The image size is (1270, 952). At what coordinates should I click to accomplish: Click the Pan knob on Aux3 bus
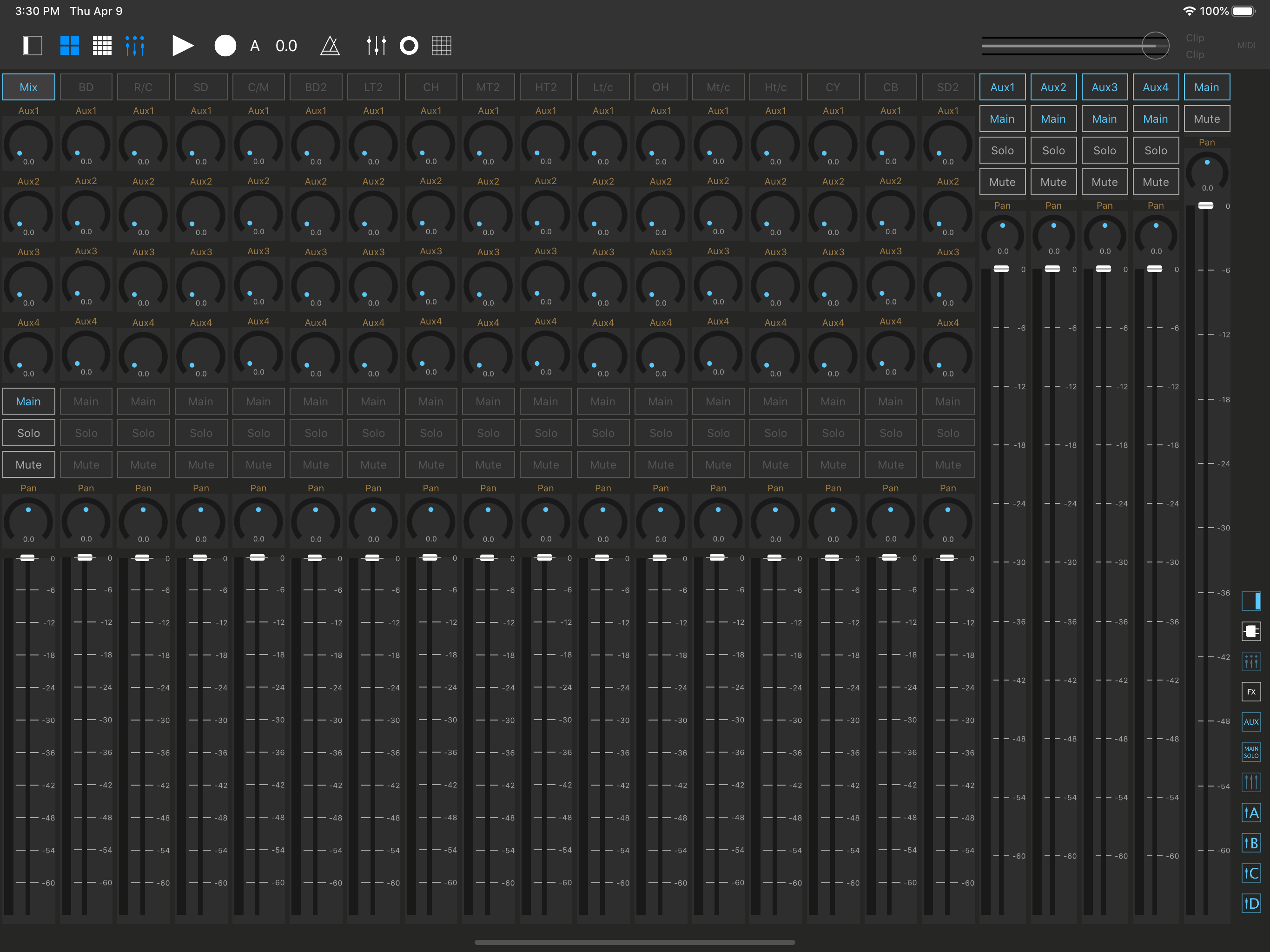point(1105,235)
